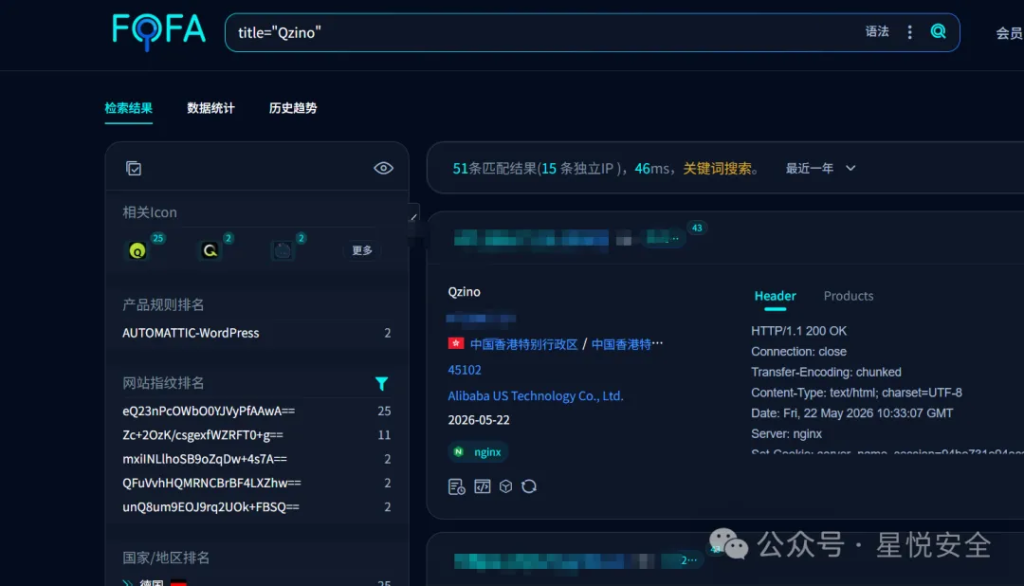Click the 语法 syntax link

[x=877, y=31]
